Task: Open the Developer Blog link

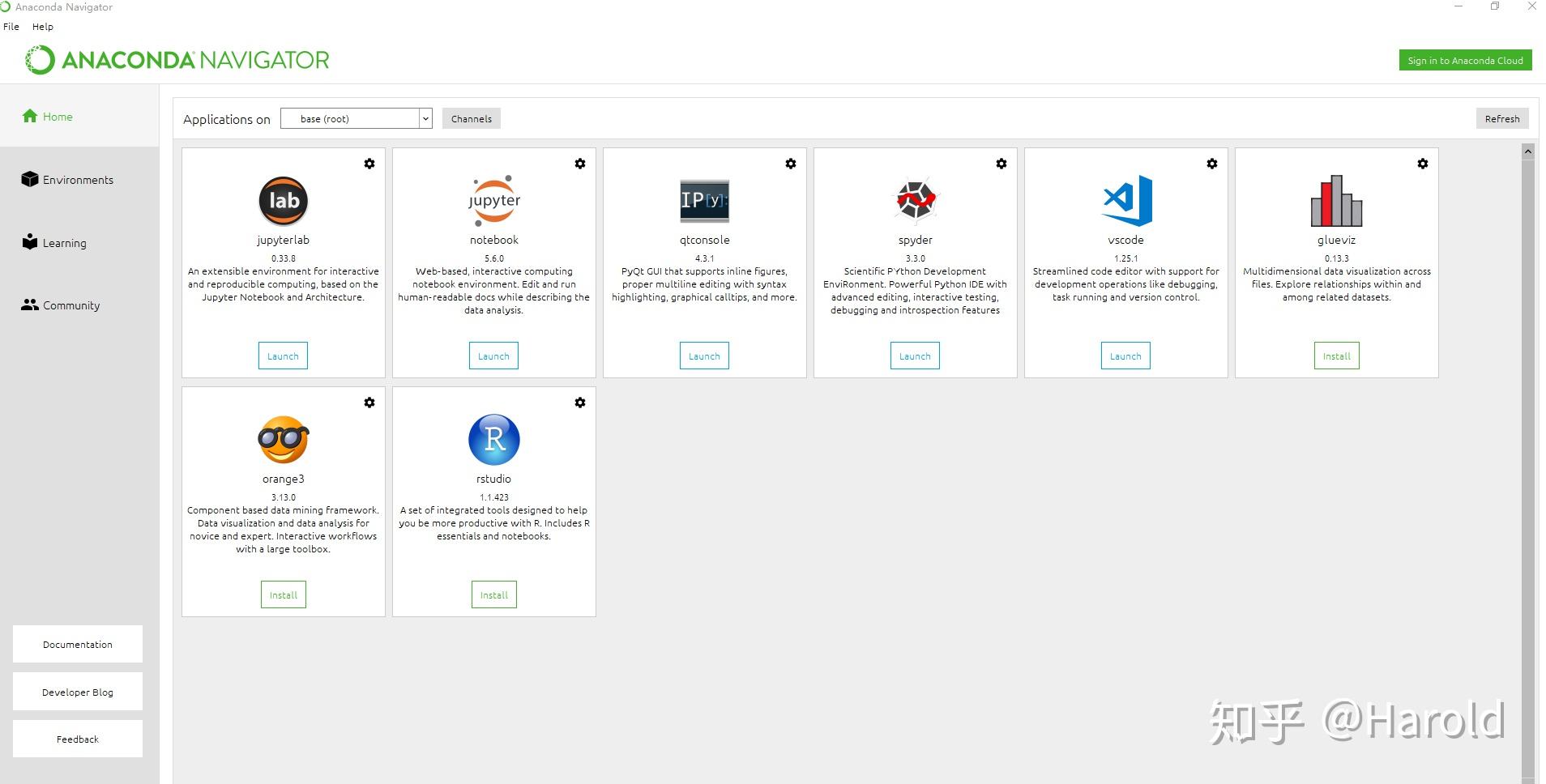Action: point(78,692)
